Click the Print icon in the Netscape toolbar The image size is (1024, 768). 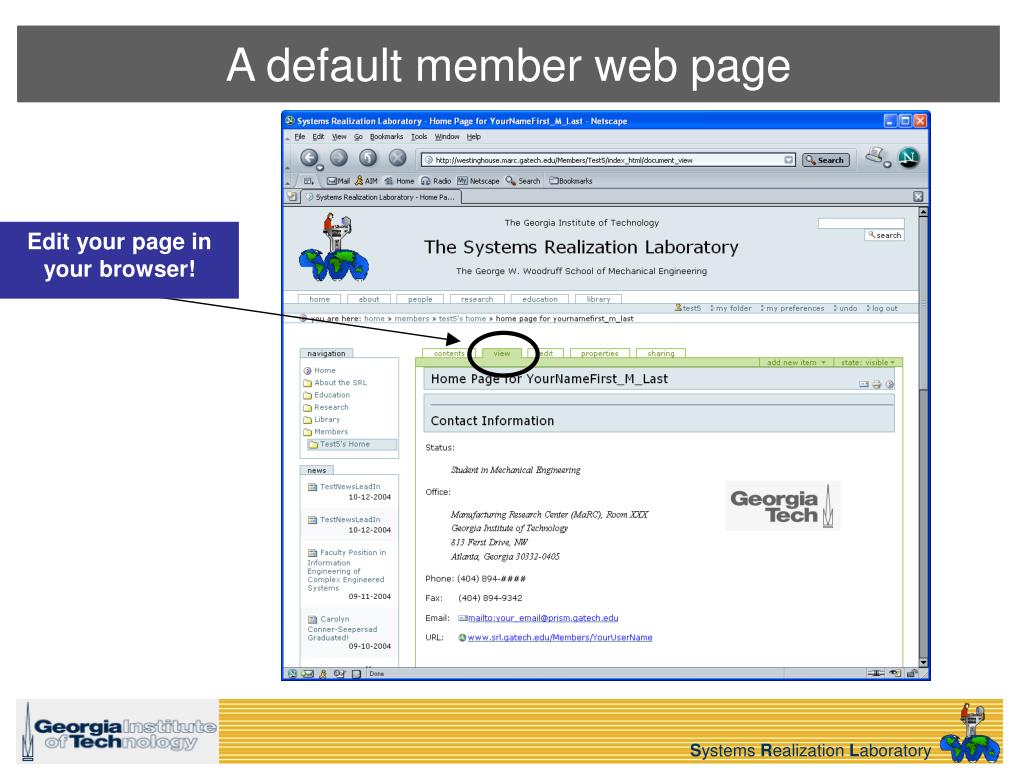(876, 156)
